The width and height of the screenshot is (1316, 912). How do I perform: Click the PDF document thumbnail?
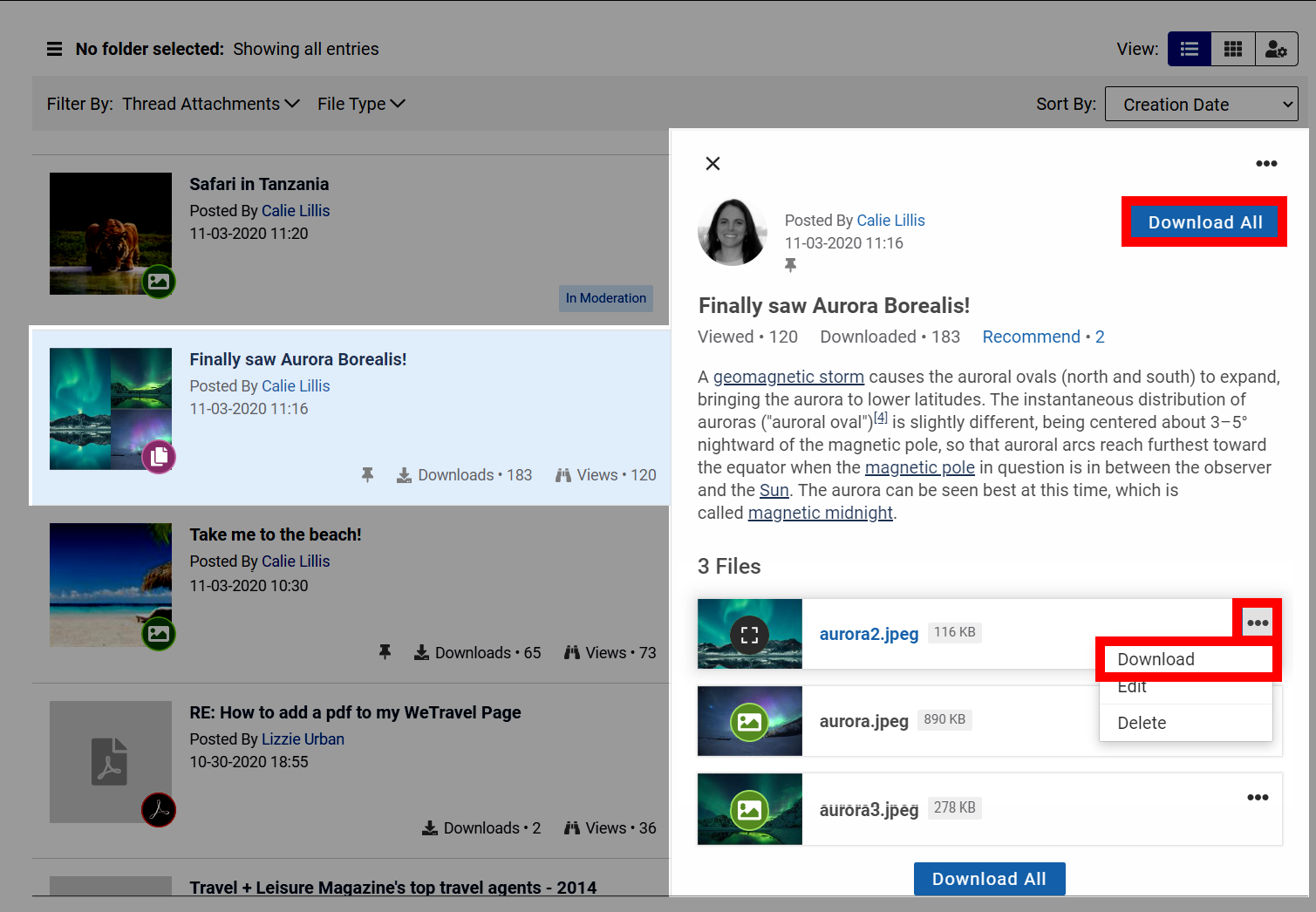[111, 762]
